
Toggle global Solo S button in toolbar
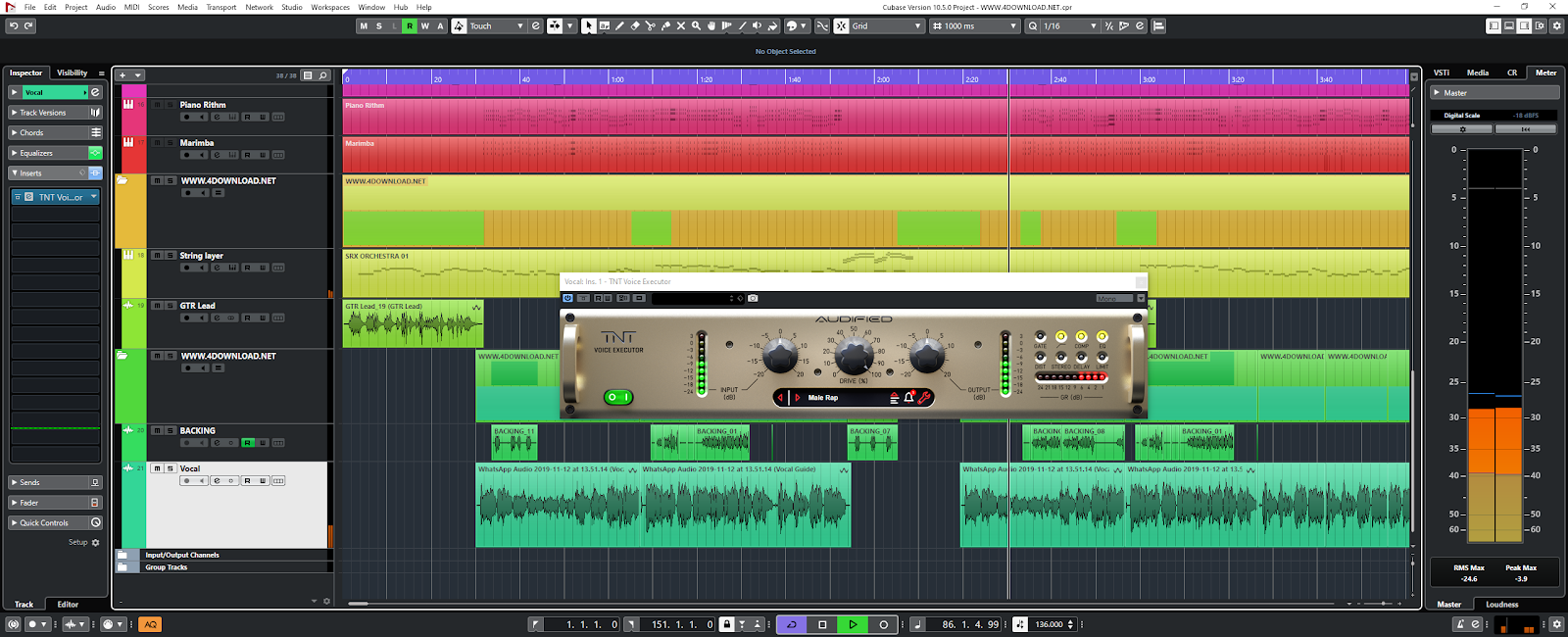point(379,25)
